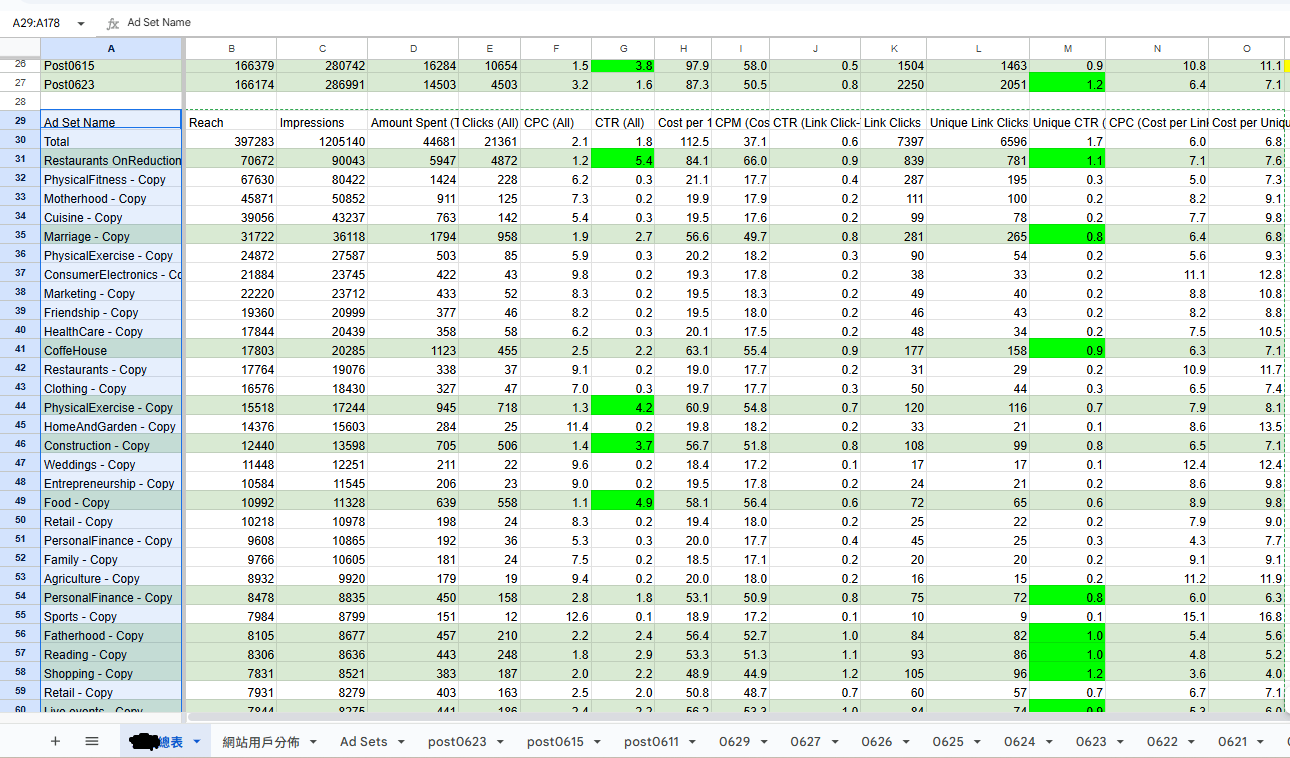Click the horizontal scrollbar above sheet tabs
Viewport: 1290px width, 758px height.
pos(700,717)
